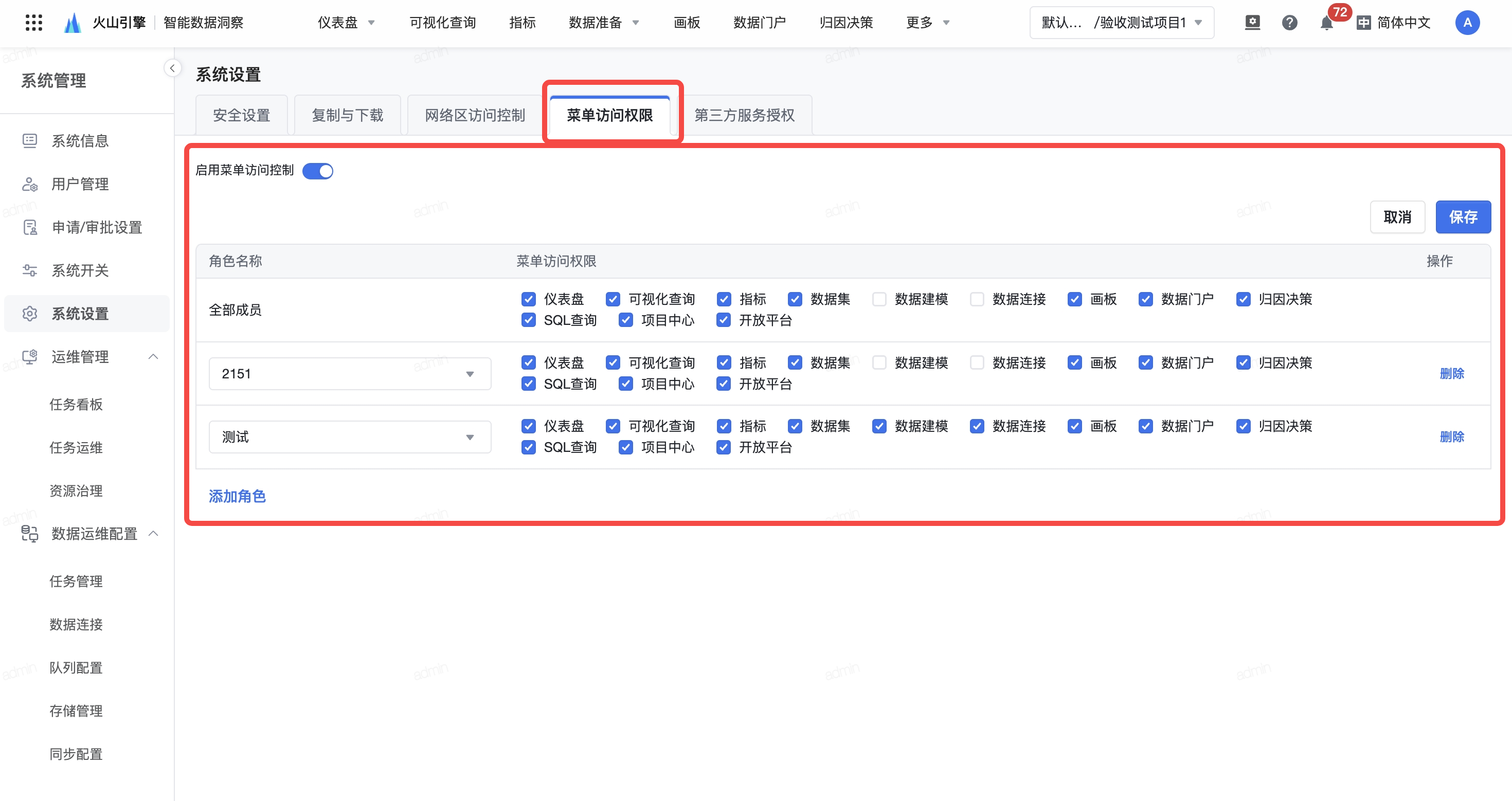The height and width of the screenshot is (801, 1512).
Task: Open the app grid launcher icon
Action: pos(34,22)
